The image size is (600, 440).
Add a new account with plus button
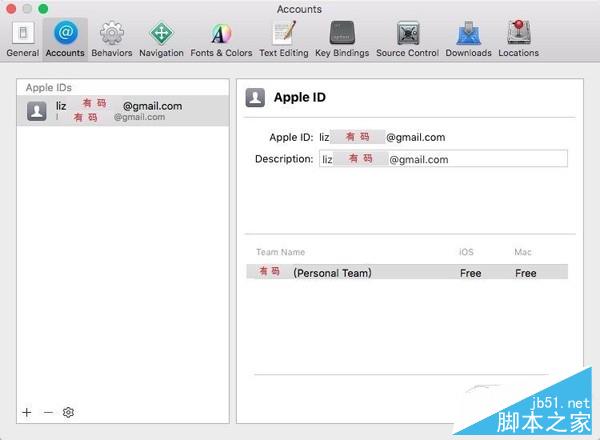(x=27, y=412)
